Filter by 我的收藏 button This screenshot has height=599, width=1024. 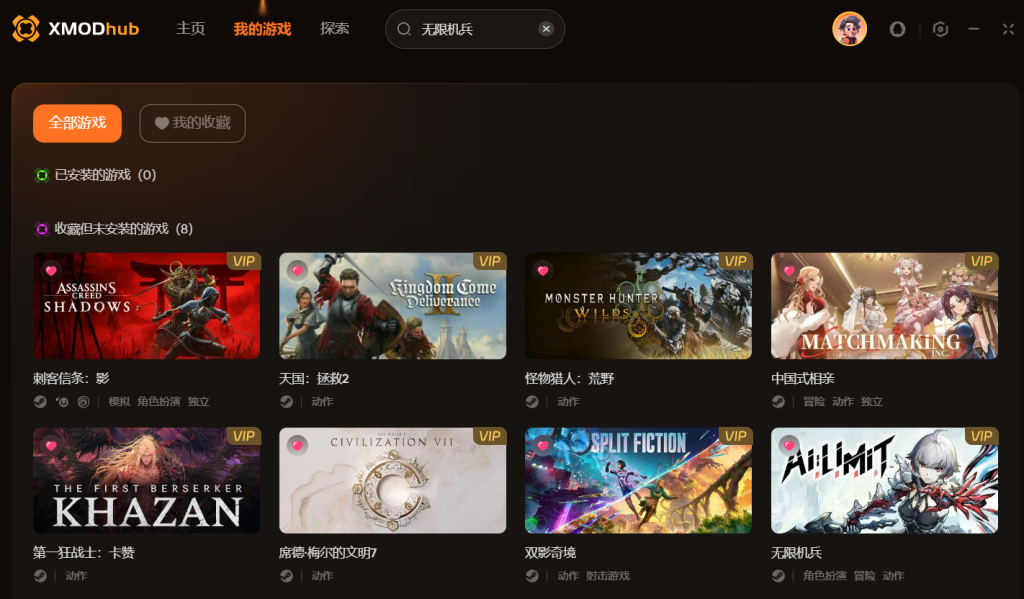click(x=193, y=123)
